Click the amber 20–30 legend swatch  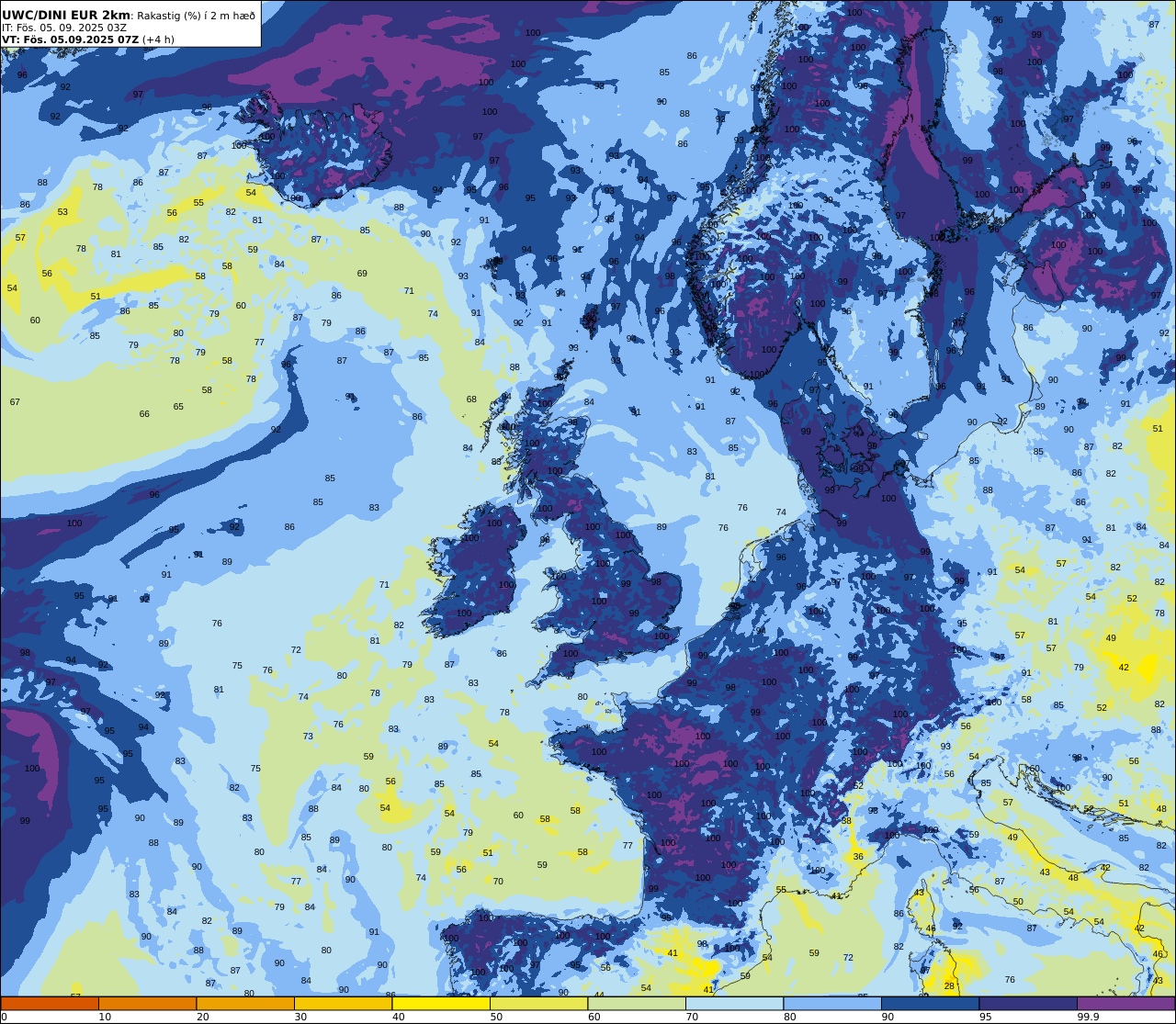[245, 1004]
